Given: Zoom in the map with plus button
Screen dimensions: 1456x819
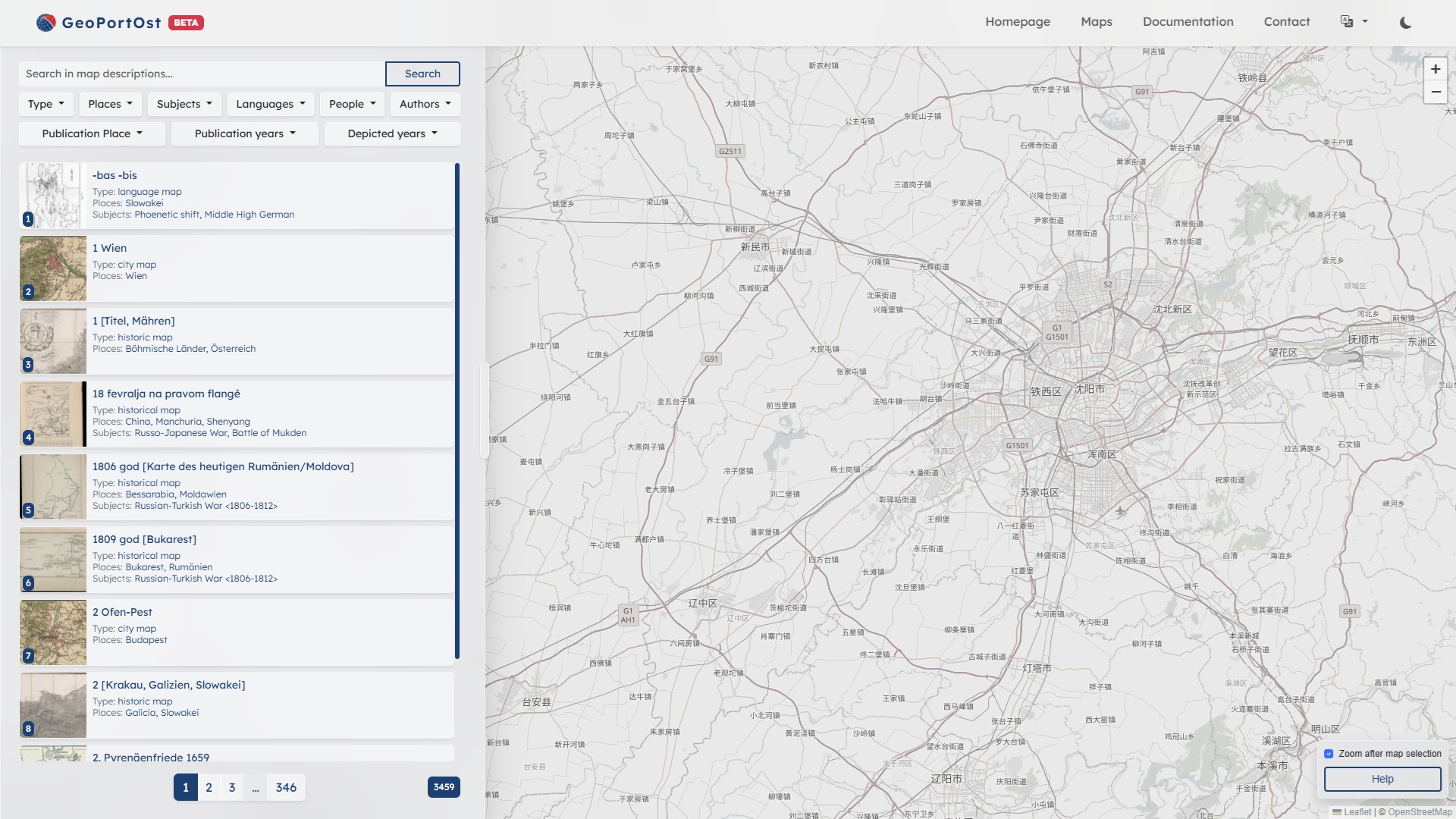Looking at the screenshot, I should (x=1435, y=69).
